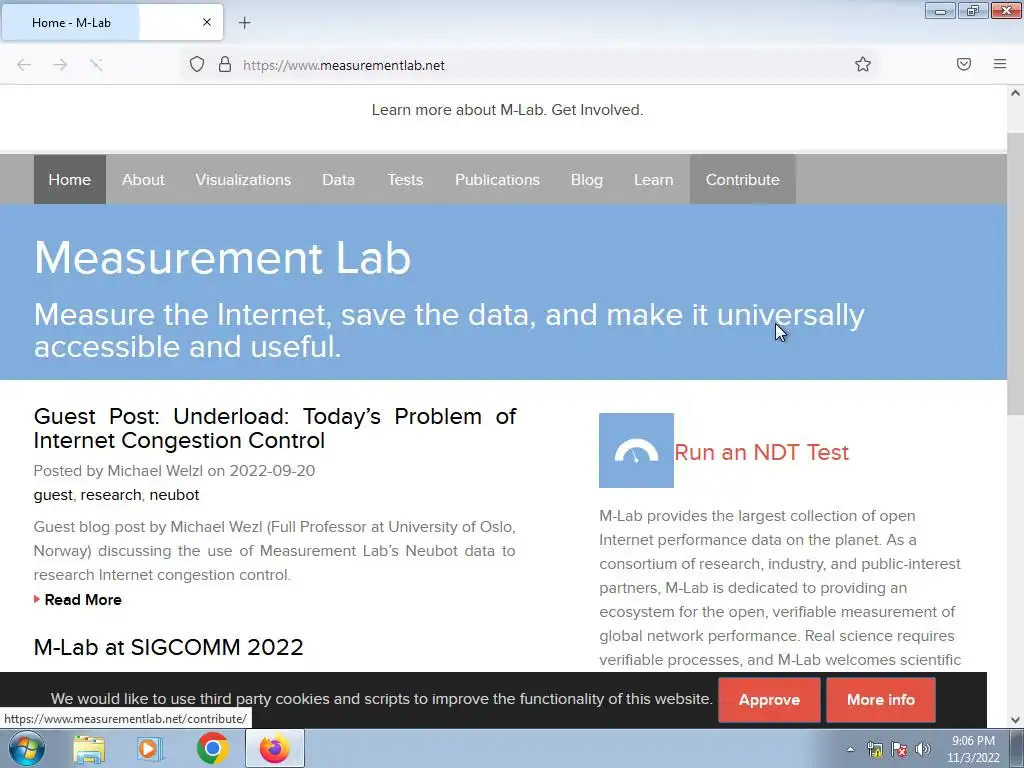This screenshot has width=1024, height=768.
Task: Go back one page
Action: pyautogui.click(x=24, y=65)
